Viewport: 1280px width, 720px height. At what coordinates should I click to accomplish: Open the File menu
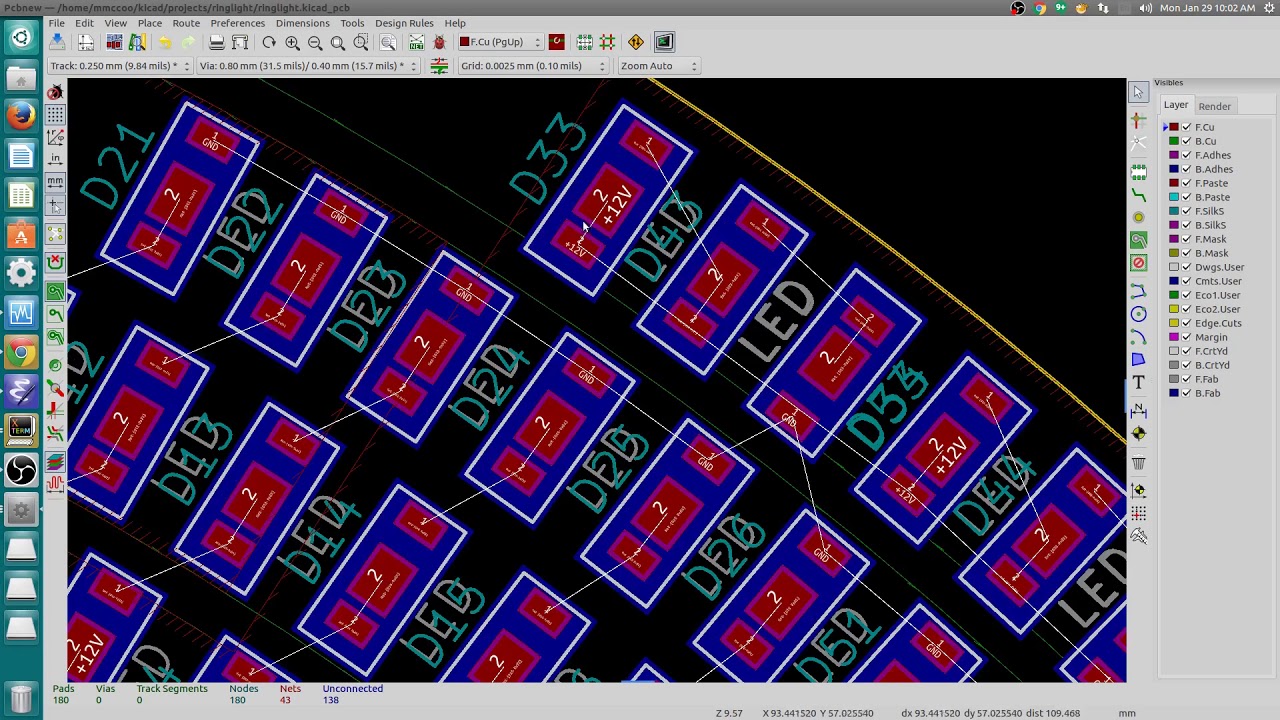pyautogui.click(x=57, y=23)
